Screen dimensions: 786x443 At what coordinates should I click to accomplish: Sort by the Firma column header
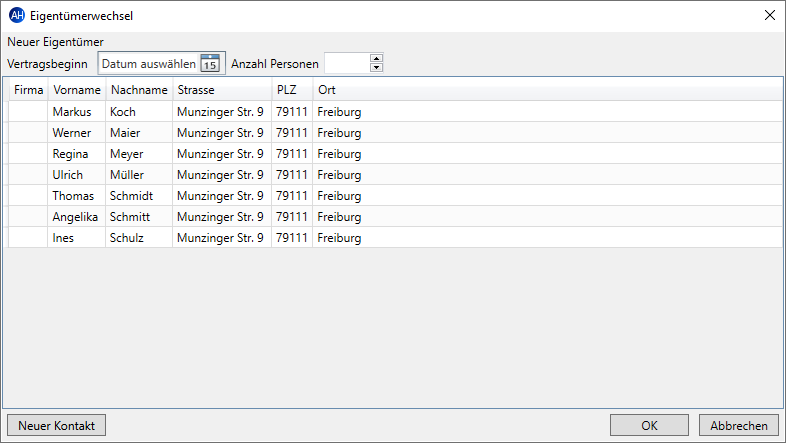click(x=28, y=90)
